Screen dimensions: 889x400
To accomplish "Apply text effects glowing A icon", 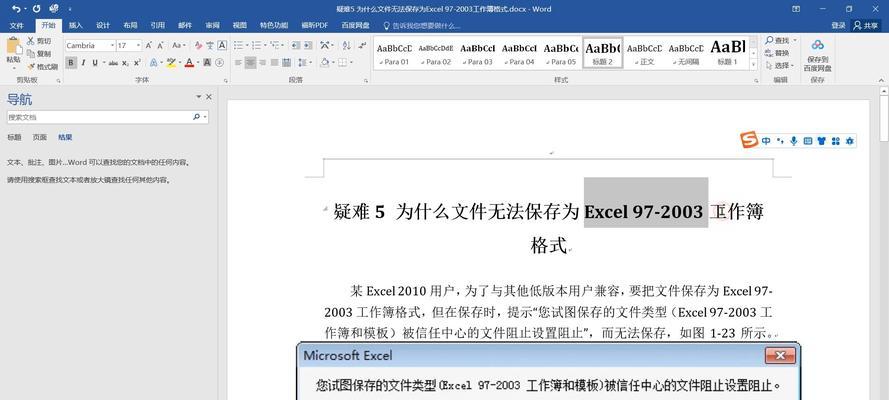I will coord(153,62).
